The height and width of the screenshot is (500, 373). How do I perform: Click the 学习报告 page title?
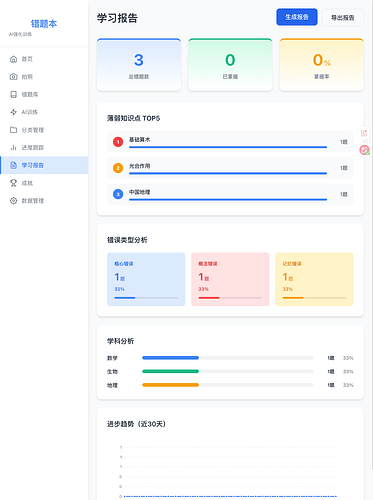tap(117, 18)
